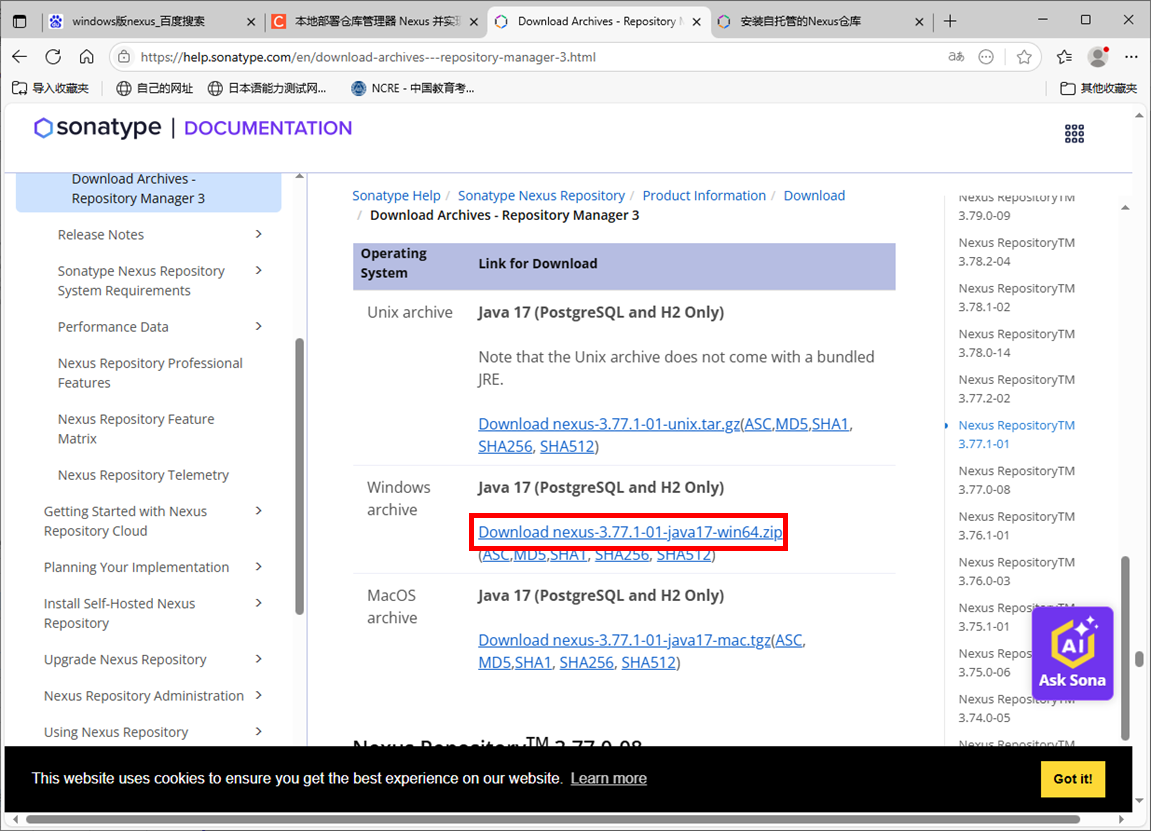The width and height of the screenshot is (1151, 831).
Task: Close the windows版nexus tab
Action: tap(250, 22)
